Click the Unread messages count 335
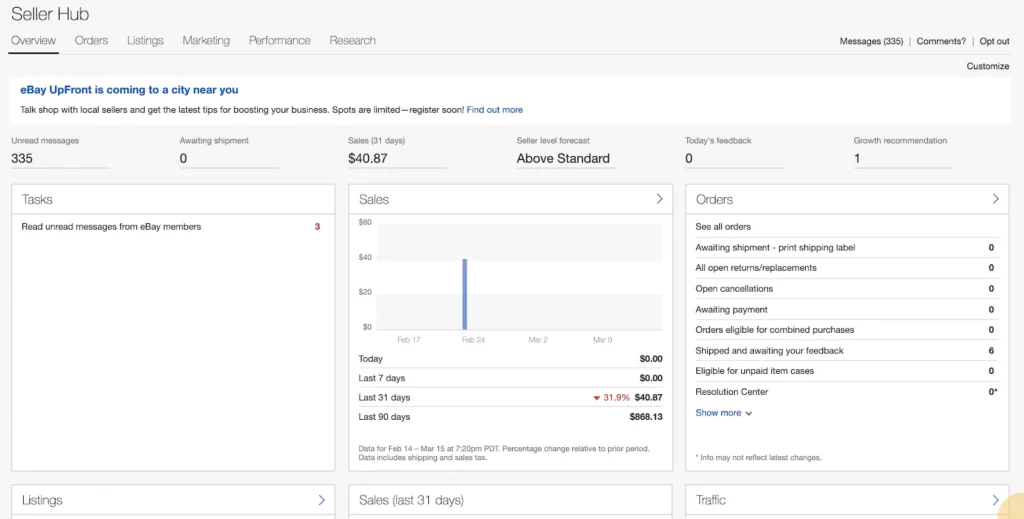The height and width of the screenshot is (519, 1024). coord(22,159)
